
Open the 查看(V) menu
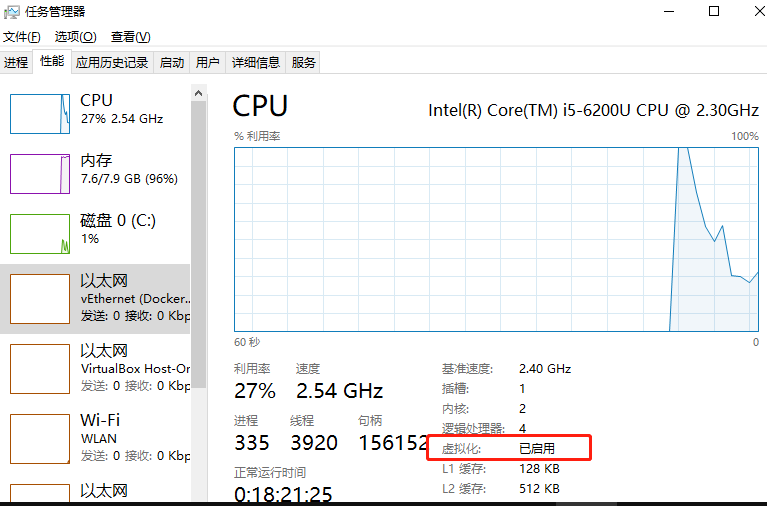[130, 37]
